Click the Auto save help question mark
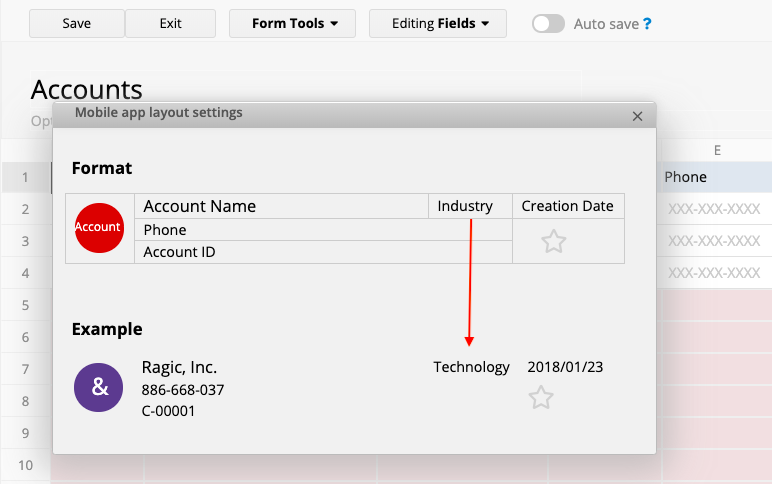Viewport: 772px width, 484px height. [647, 24]
